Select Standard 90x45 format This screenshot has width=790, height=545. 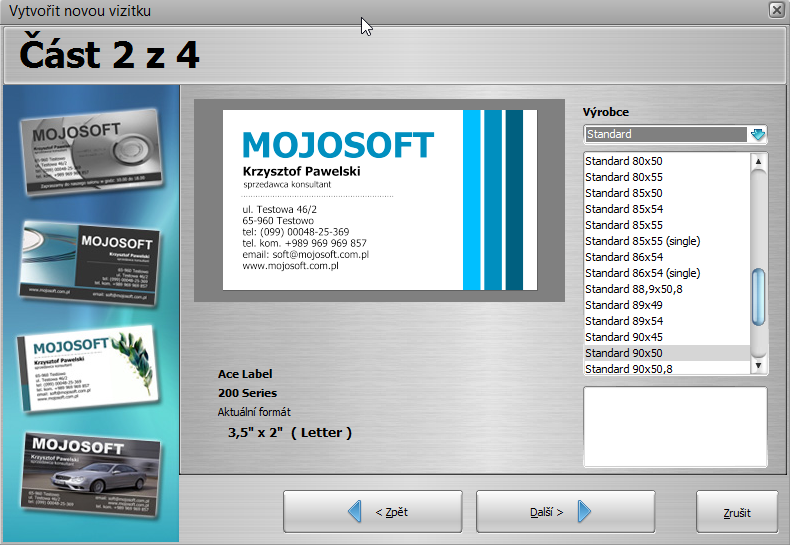[667, 337]
